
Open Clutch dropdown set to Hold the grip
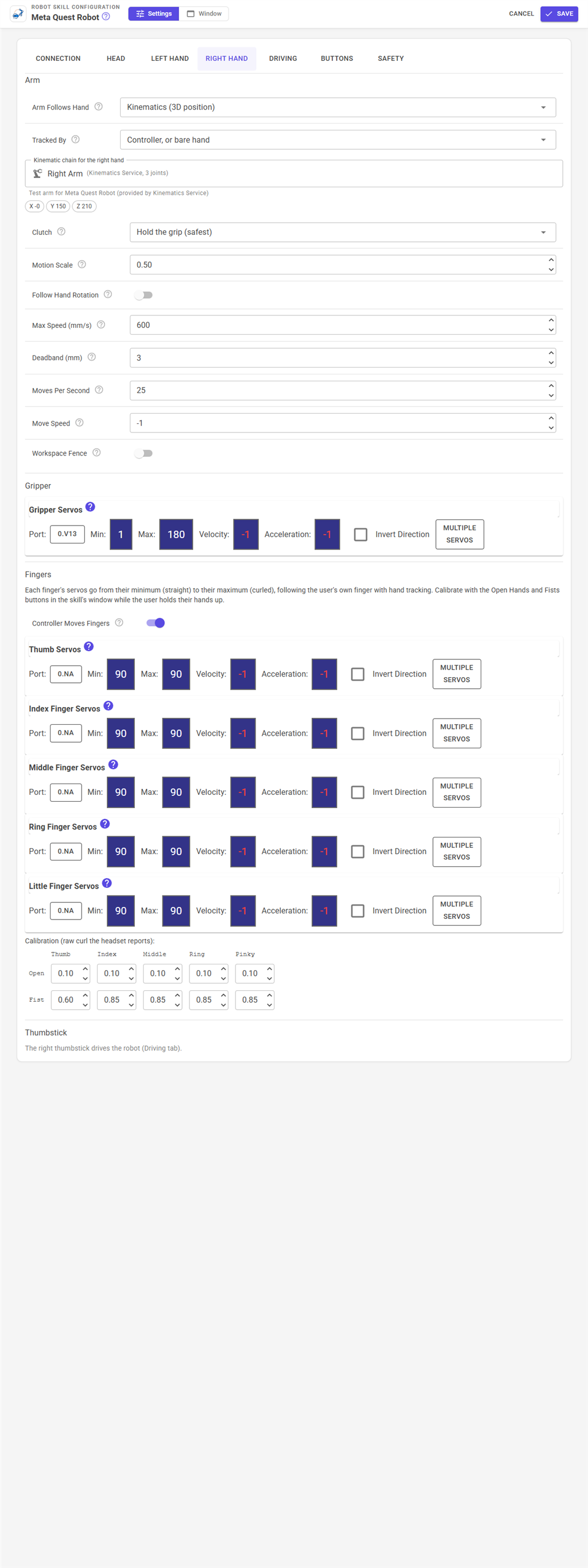[x=343, y=232]
